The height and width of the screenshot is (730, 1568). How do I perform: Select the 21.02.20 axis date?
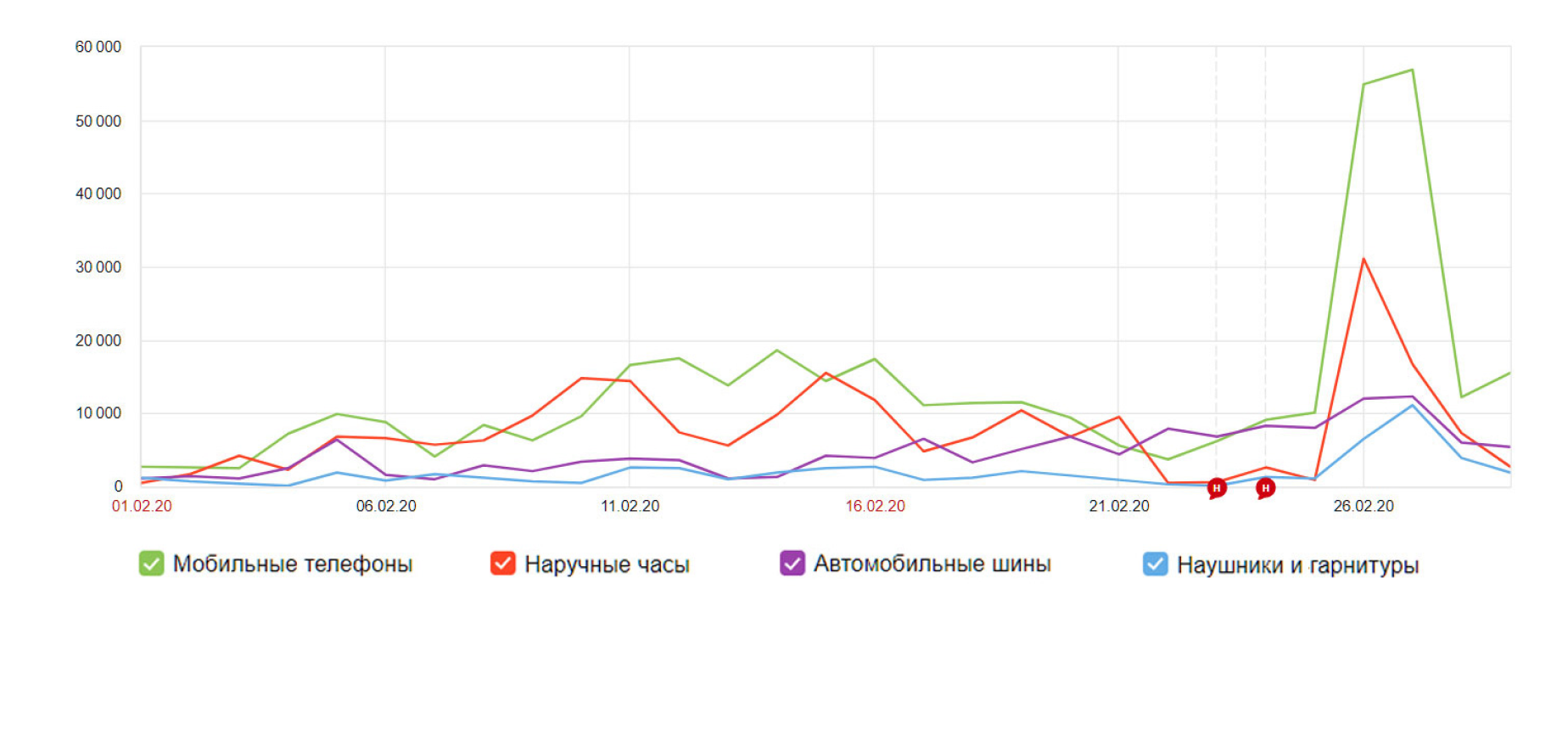[x=1119, y=506]
